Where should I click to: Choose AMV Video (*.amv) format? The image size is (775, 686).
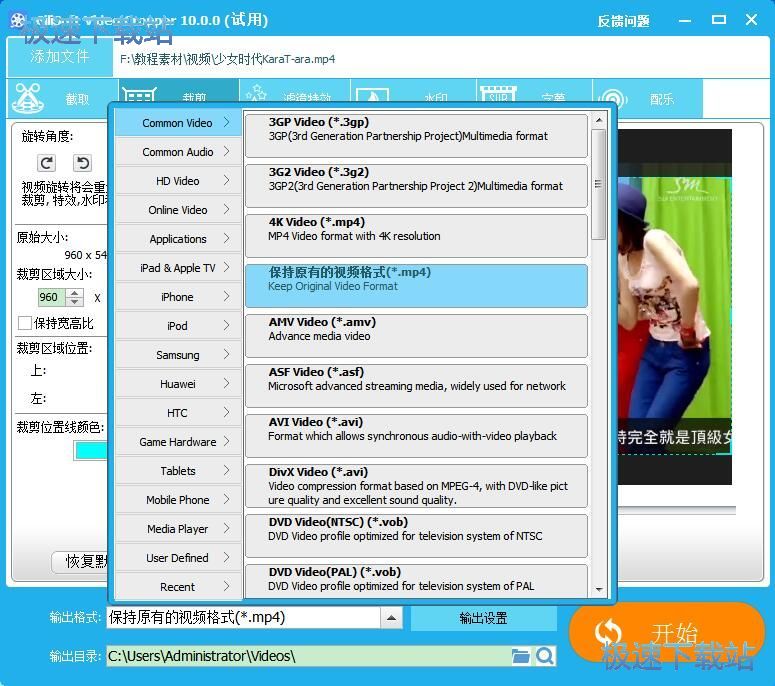pos(416,336)
